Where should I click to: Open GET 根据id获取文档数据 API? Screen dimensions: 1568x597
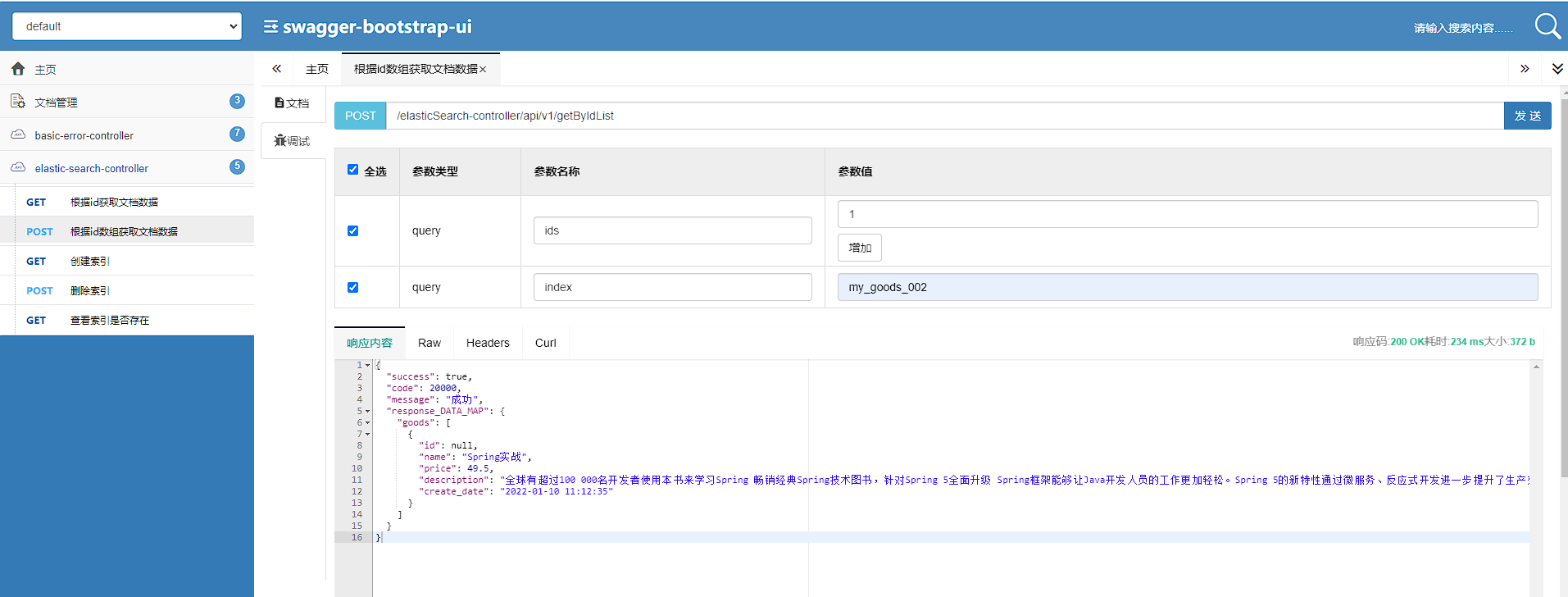point(127,202)
